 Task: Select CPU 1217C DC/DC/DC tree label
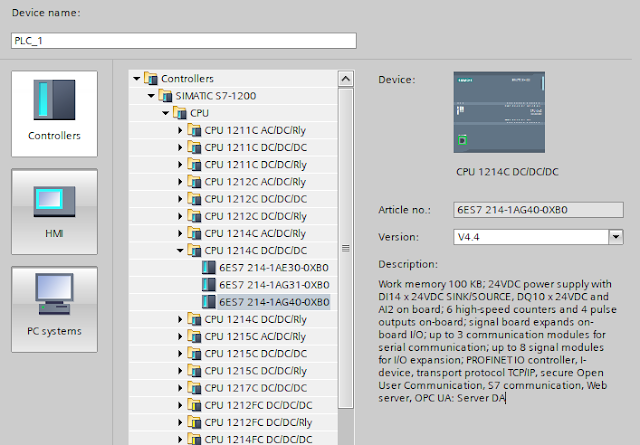[x=256, y=388]
